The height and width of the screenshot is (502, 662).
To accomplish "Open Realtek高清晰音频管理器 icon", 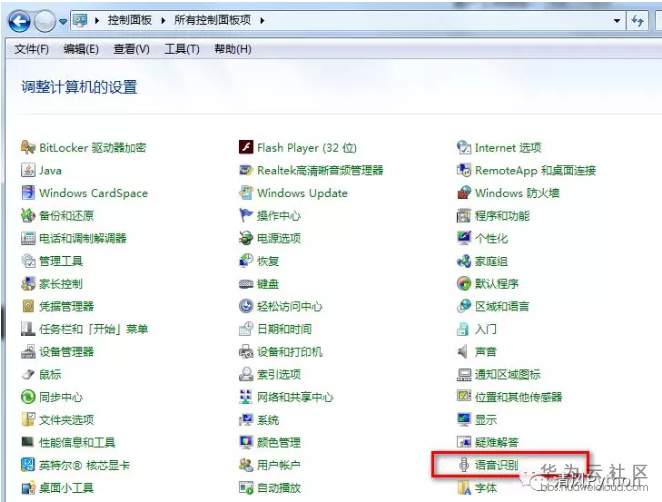I will [246, 170].
